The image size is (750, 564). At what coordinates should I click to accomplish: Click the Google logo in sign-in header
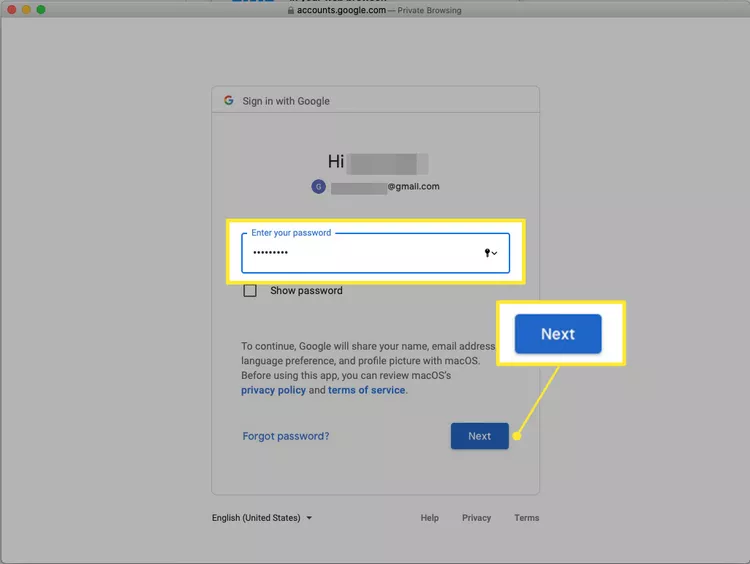click(x=229, y=100)
